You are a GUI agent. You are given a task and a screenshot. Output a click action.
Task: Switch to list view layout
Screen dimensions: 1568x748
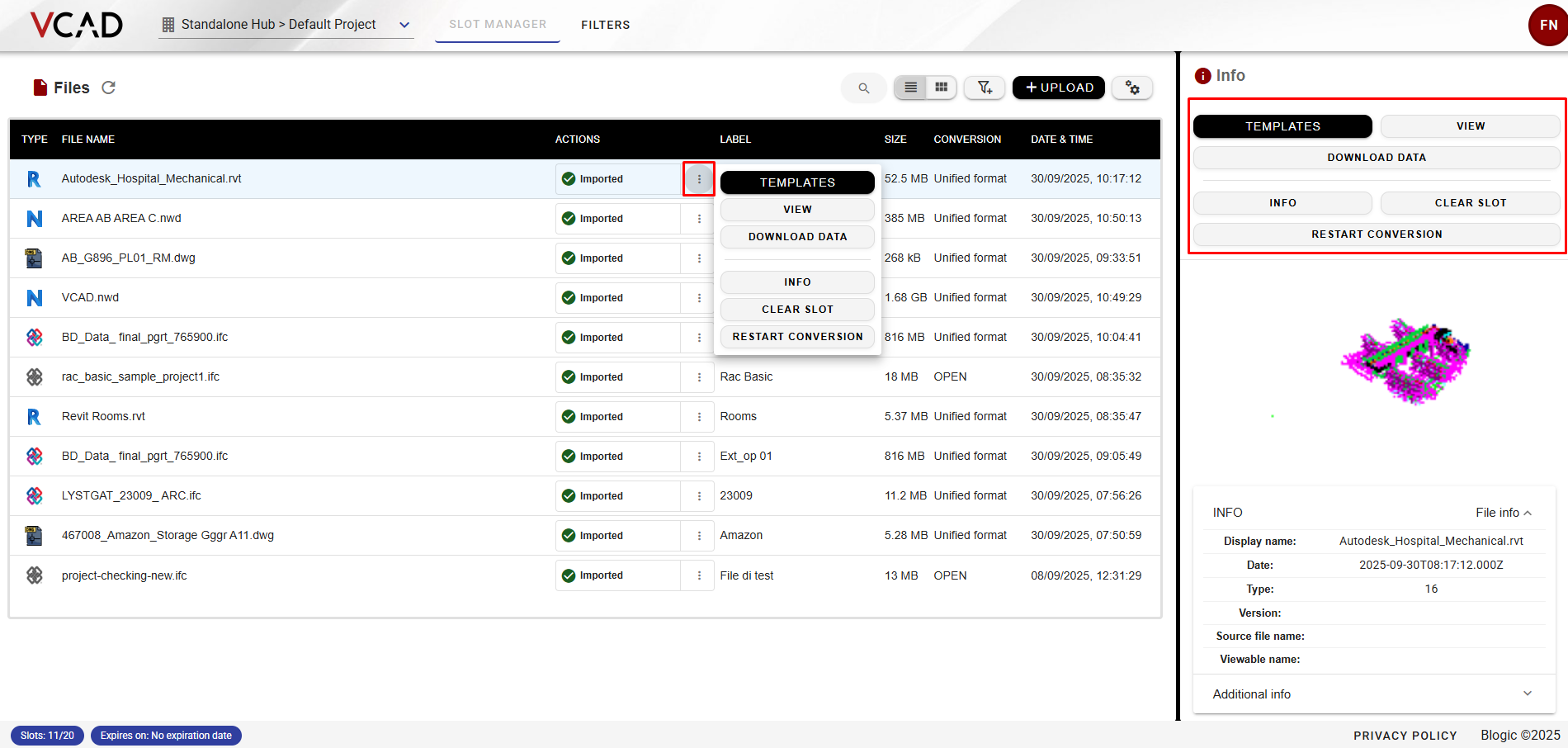click(910, 88)
